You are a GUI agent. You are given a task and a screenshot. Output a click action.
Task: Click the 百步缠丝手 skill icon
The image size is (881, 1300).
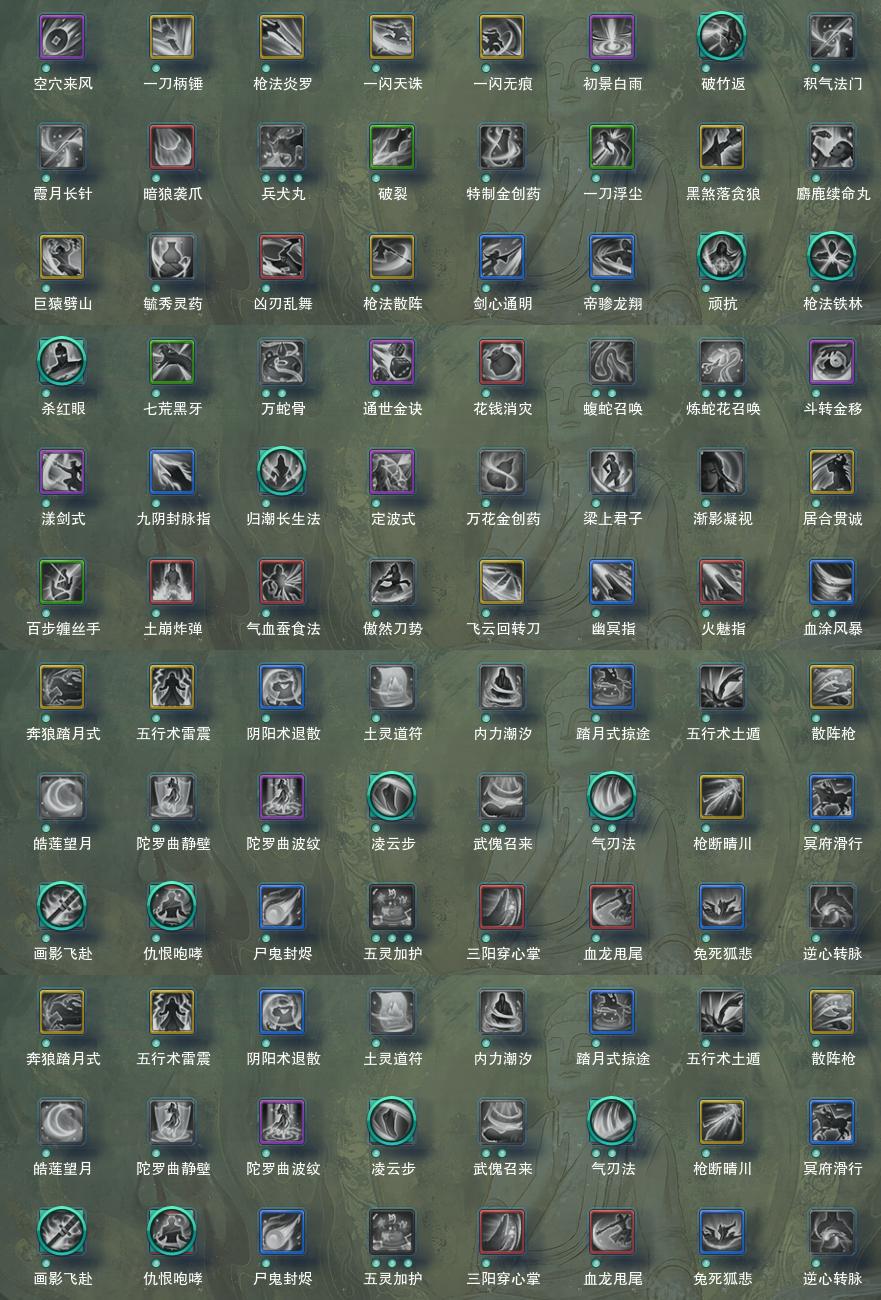pos(62,583)
